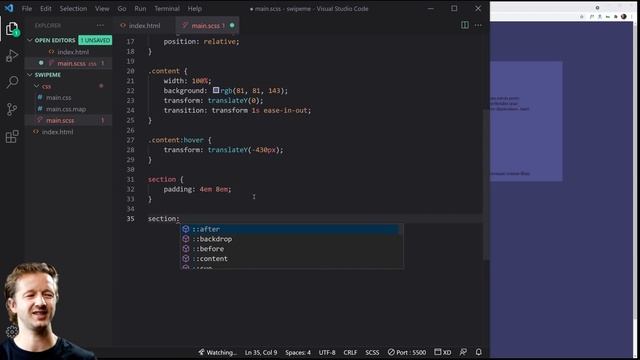Open main.scss in the css folder tree
640x360 pixels.
pyautogui.click(x=60, y=120)
